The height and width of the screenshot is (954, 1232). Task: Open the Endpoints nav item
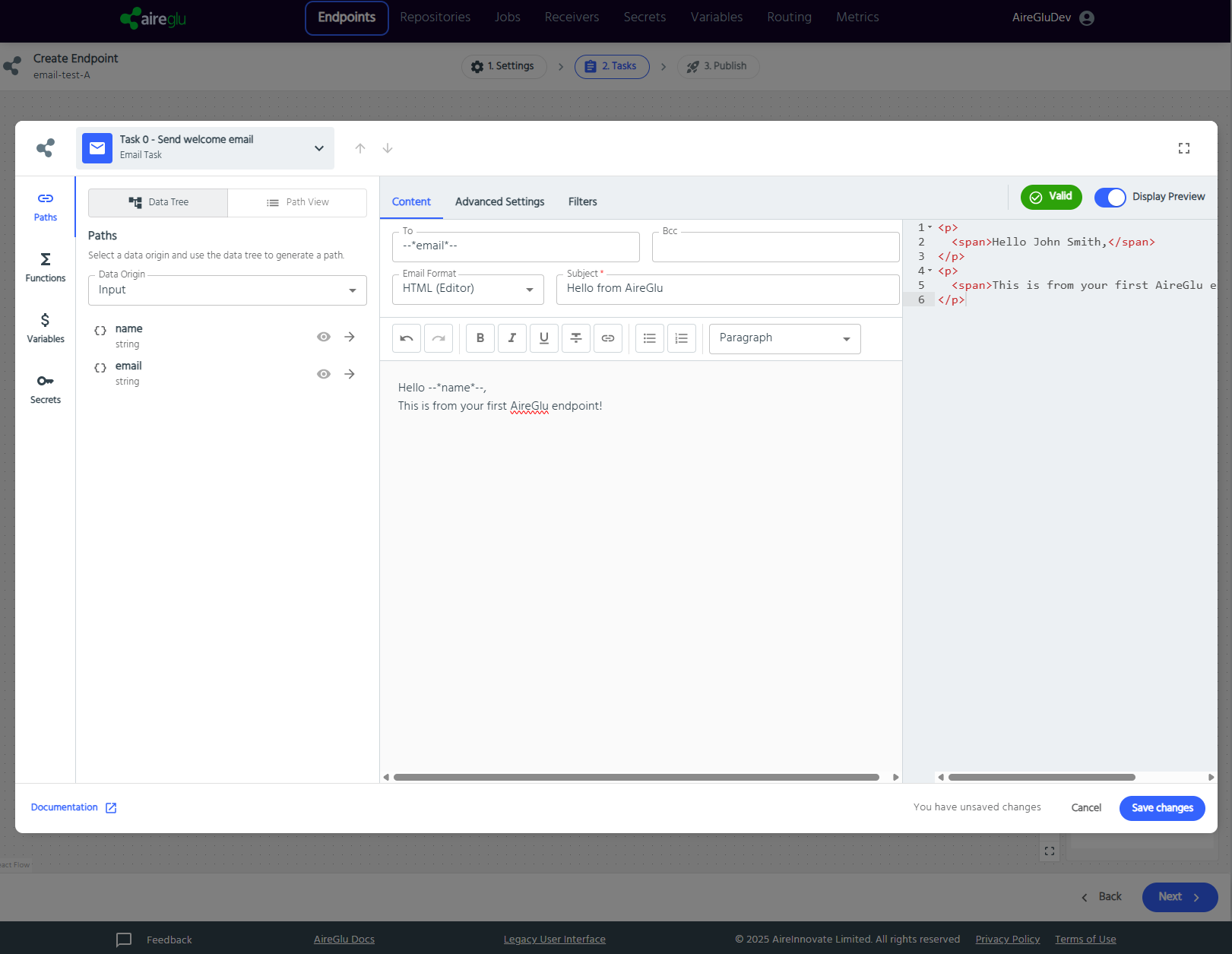point(347,17)
